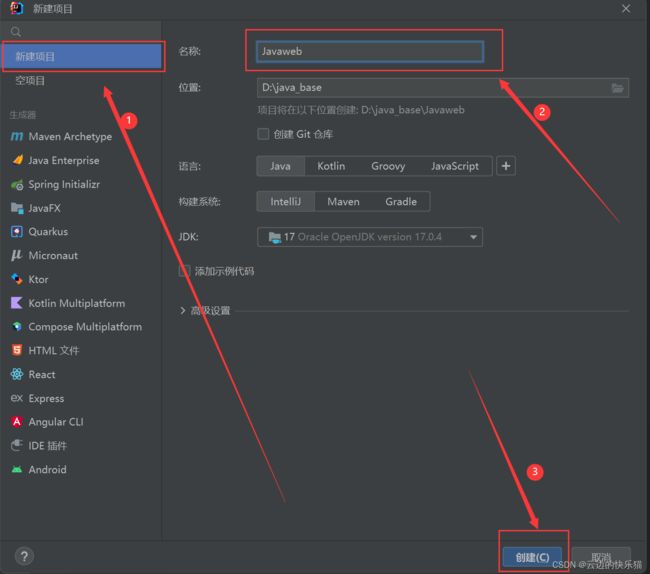Click the IDE plugin icon
The image size is (650, 574).
[x=17, y=446]
